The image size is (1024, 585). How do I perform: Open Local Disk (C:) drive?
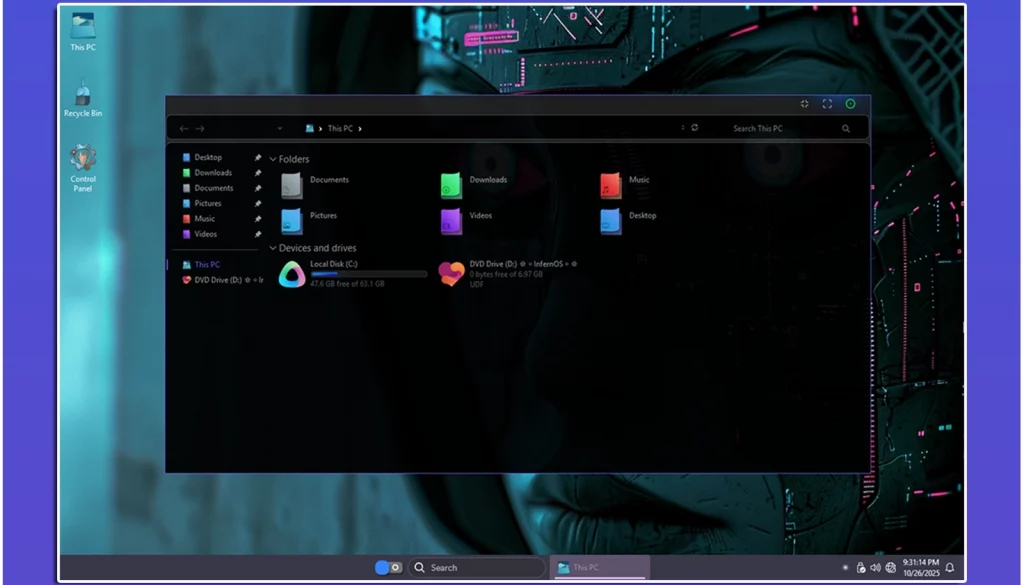click(x=292, y=274)
